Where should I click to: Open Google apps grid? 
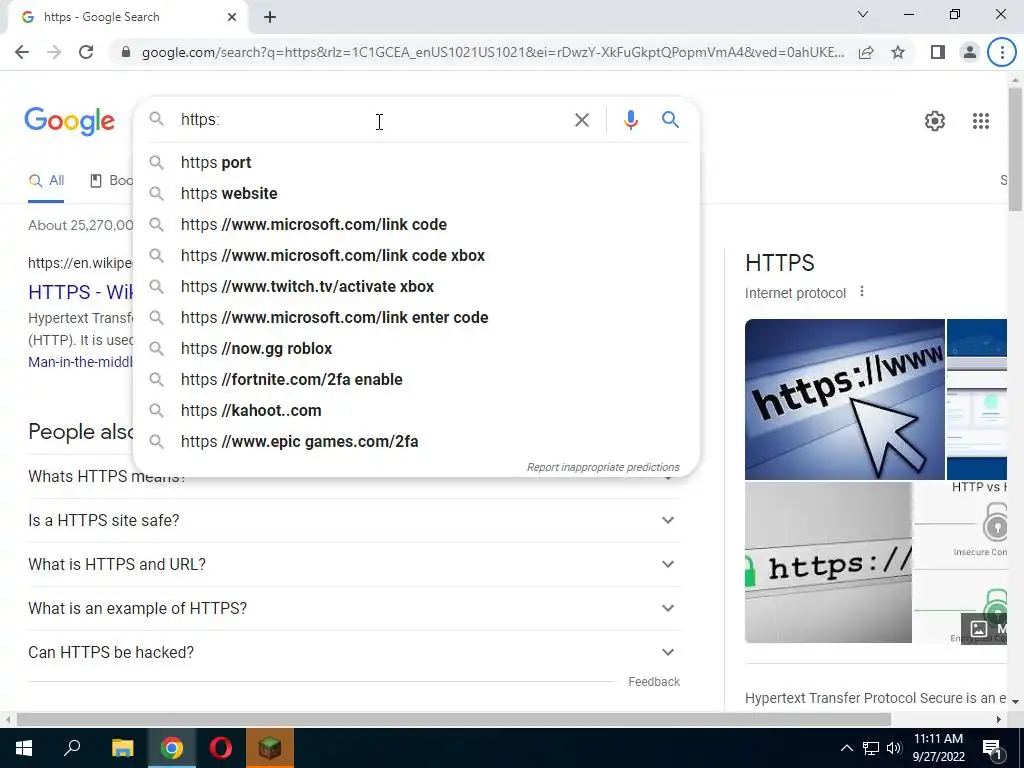pyautogui.click(x=980, y=121)
